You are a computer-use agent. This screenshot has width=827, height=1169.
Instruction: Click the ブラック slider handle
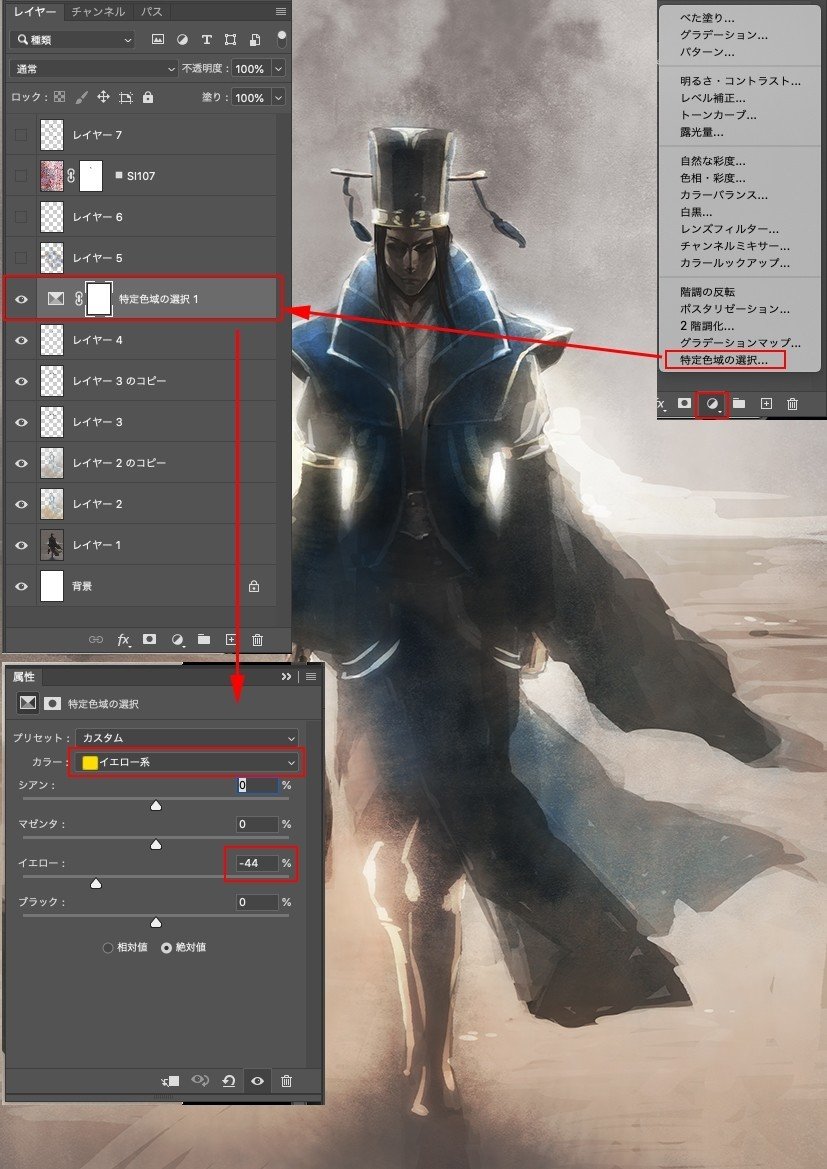(x=156, y=922)
